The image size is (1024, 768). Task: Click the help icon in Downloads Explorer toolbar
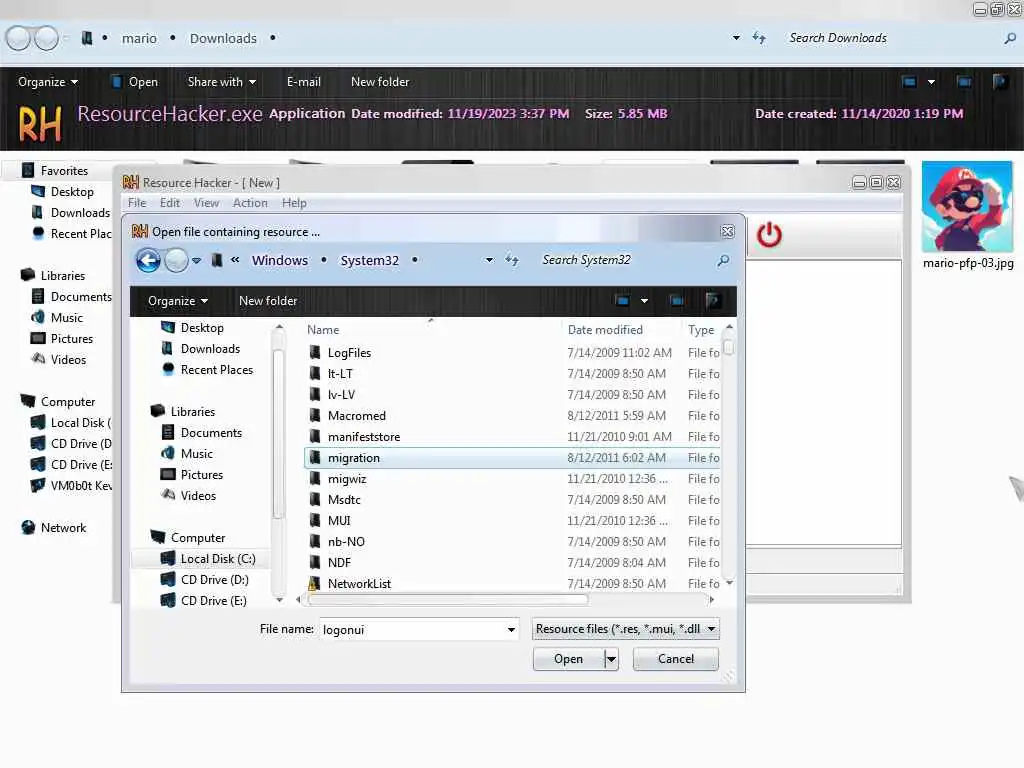[x=1000, y=82]
